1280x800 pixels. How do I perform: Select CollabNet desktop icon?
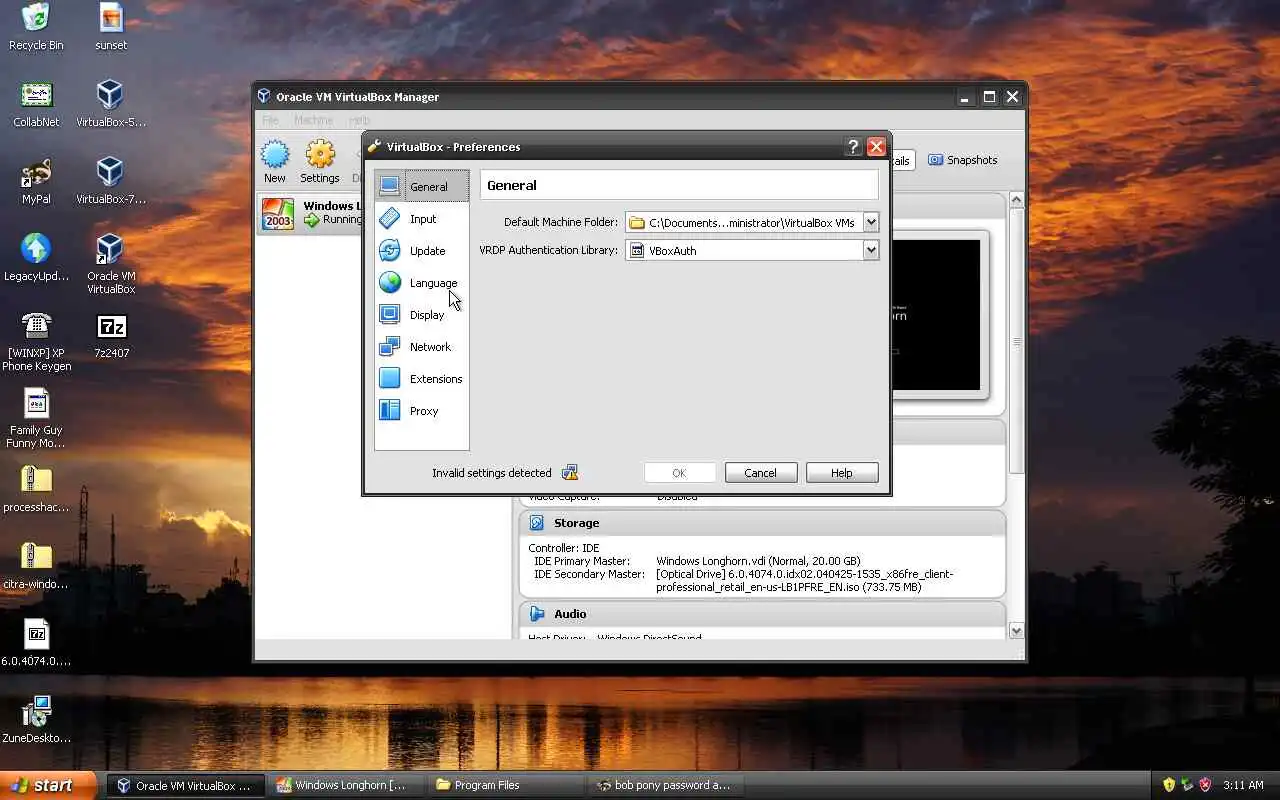pyautogui.click(x=36, y=104)
